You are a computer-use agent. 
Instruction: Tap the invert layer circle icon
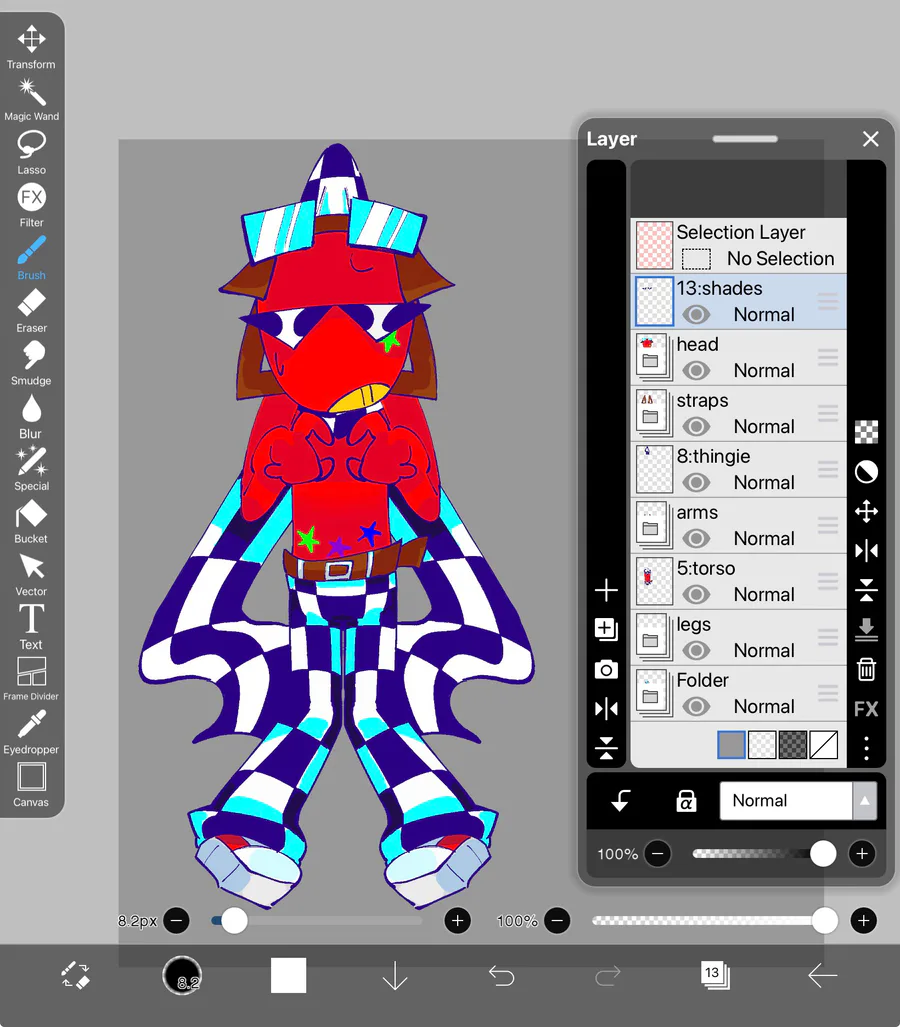(866, 472)
